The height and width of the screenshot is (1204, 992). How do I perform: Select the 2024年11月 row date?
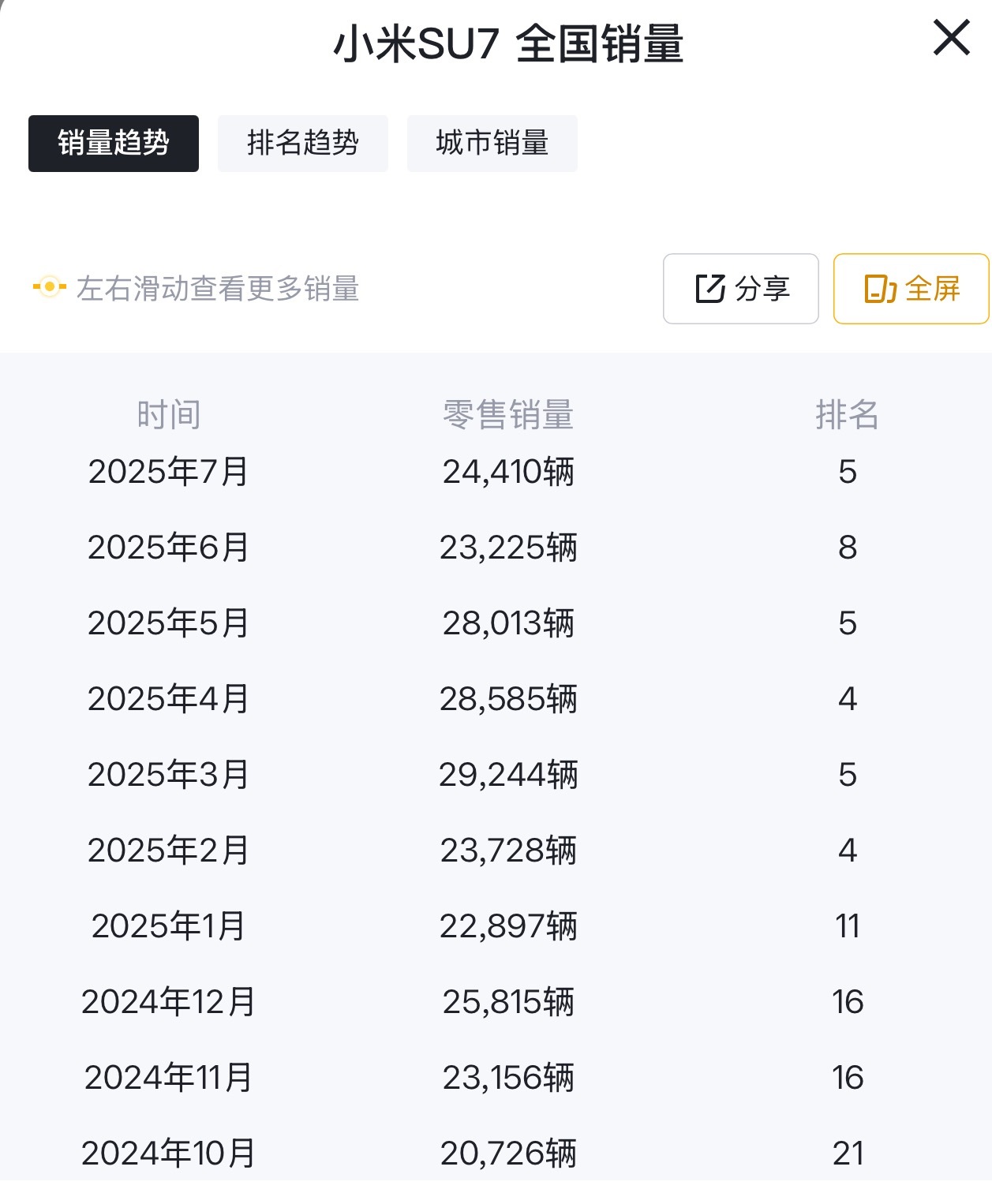coord(169,1078)
